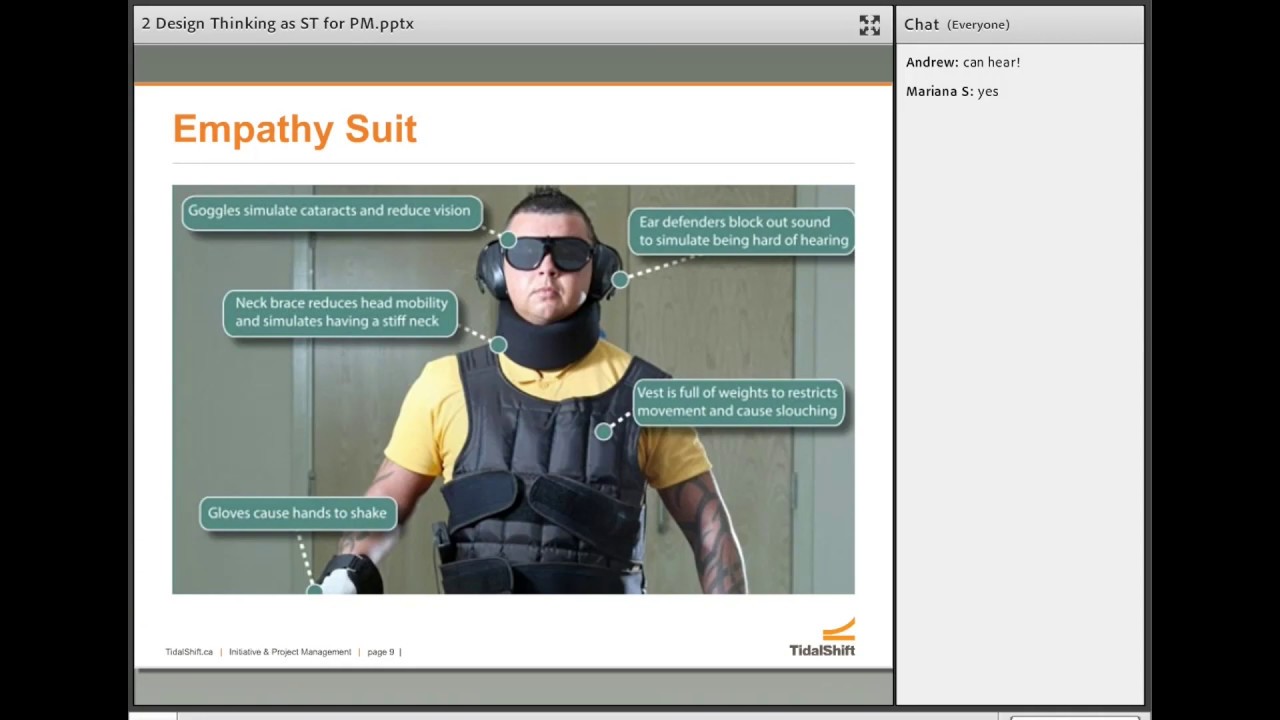This screenshot has height=720, width=1280.
Task: Click the goggles callout marker dot
Action: coord(508,240)
